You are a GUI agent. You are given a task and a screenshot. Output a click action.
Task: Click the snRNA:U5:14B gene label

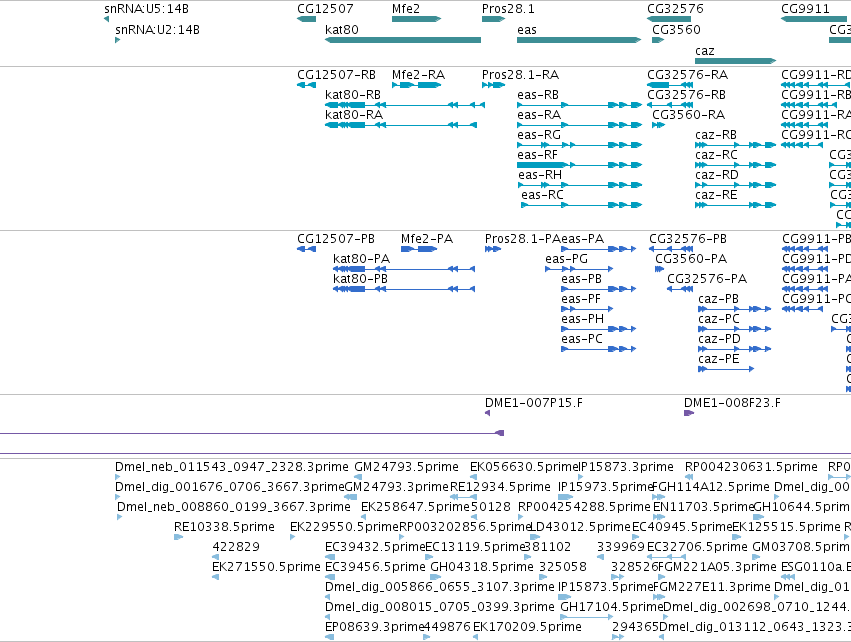click(x=147, y=9)
